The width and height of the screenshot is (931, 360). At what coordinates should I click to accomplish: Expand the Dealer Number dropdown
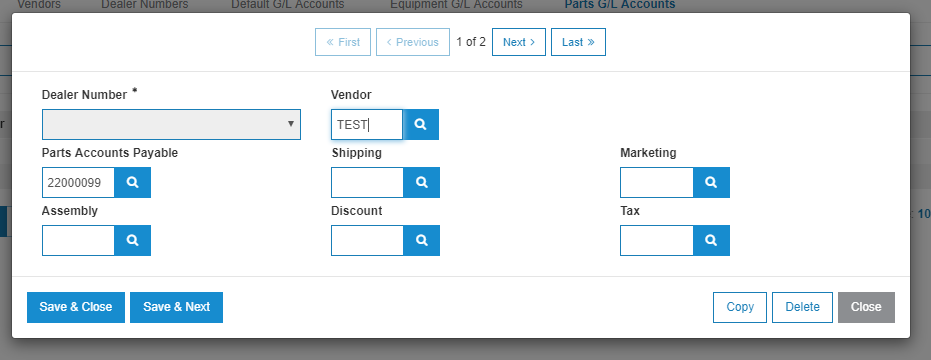coord(171,124)
